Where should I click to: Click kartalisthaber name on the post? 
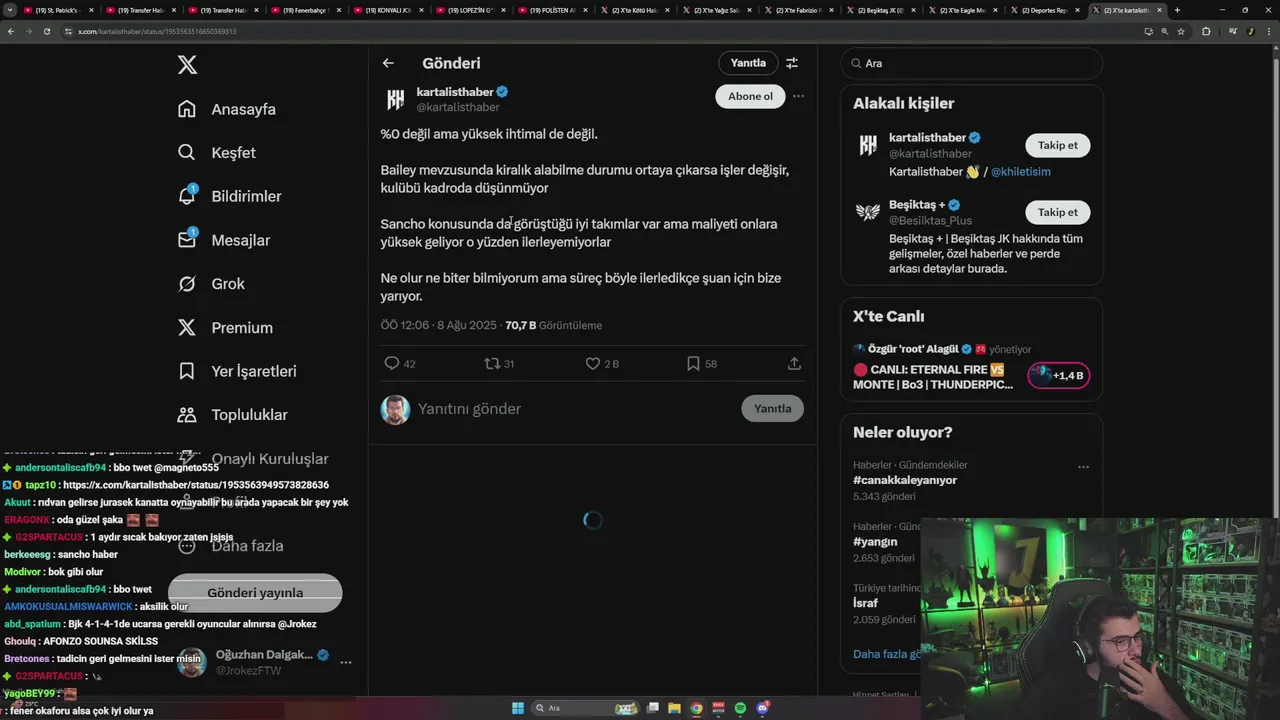(455, 92)
